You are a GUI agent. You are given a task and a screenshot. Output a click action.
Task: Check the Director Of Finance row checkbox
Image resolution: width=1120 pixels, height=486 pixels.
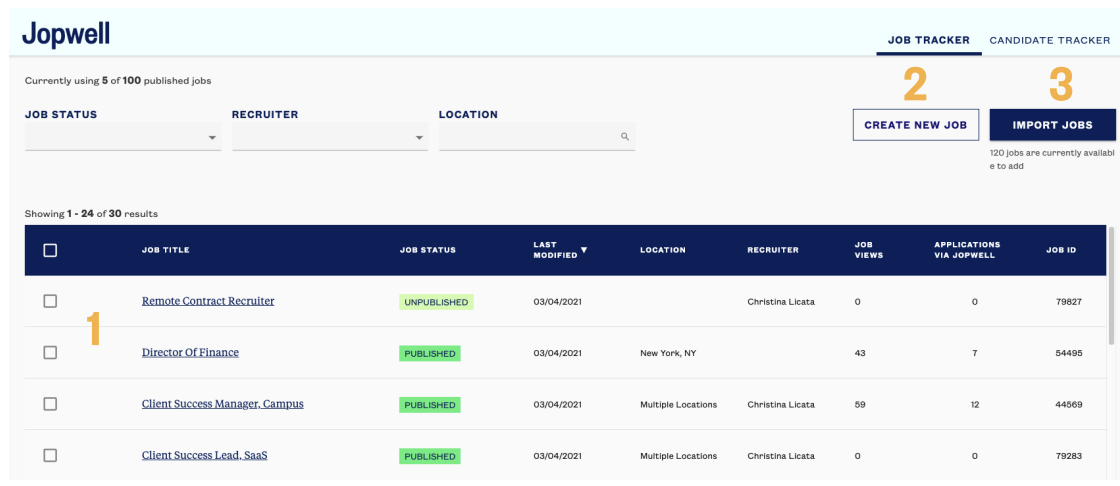point(50,352)
